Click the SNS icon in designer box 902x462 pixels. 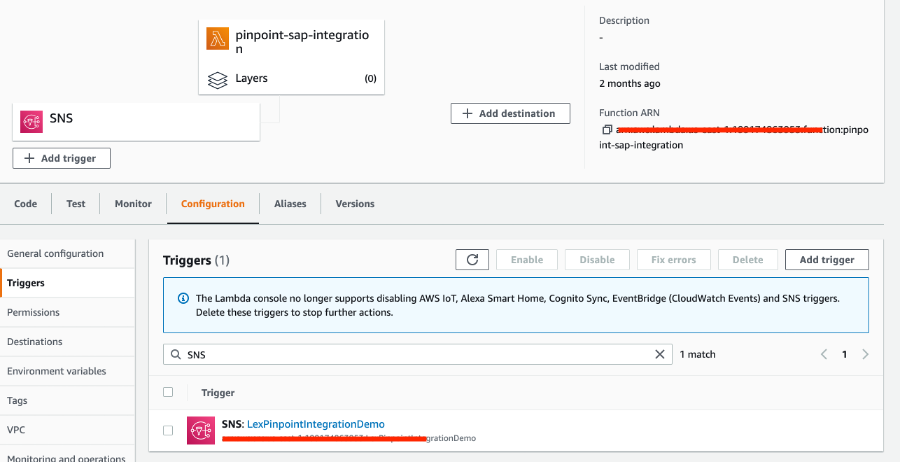click(31, 122)
